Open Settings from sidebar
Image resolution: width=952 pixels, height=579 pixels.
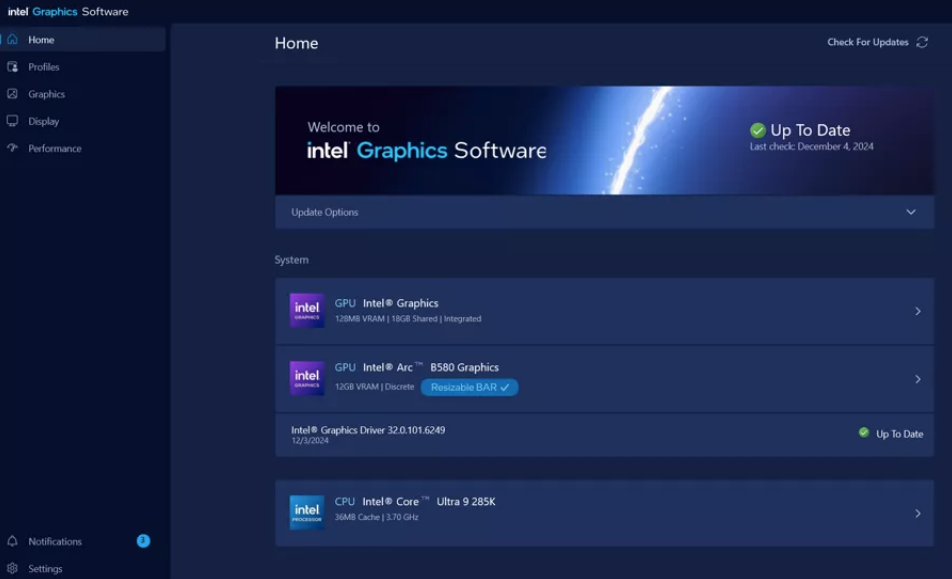[x=83, y=568]
